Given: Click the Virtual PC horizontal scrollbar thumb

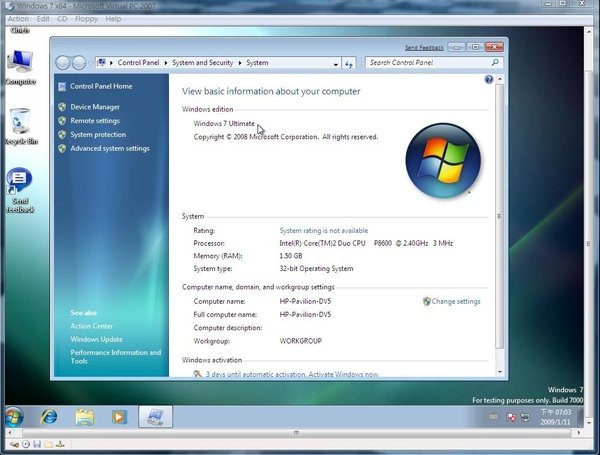Looking at the screenshot, I should click(296, 433).
